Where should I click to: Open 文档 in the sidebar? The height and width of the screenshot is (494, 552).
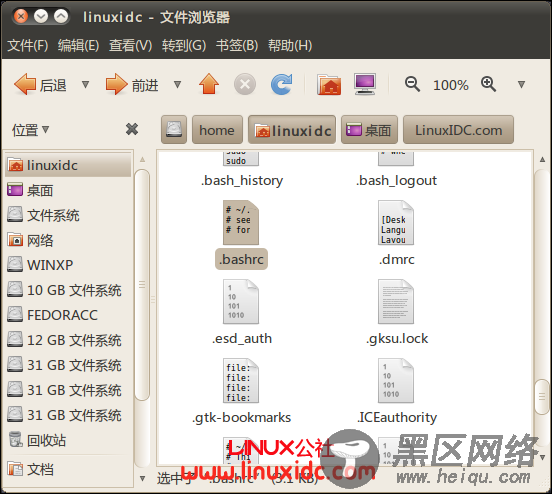pyautogui.click(x=68, y=469)
